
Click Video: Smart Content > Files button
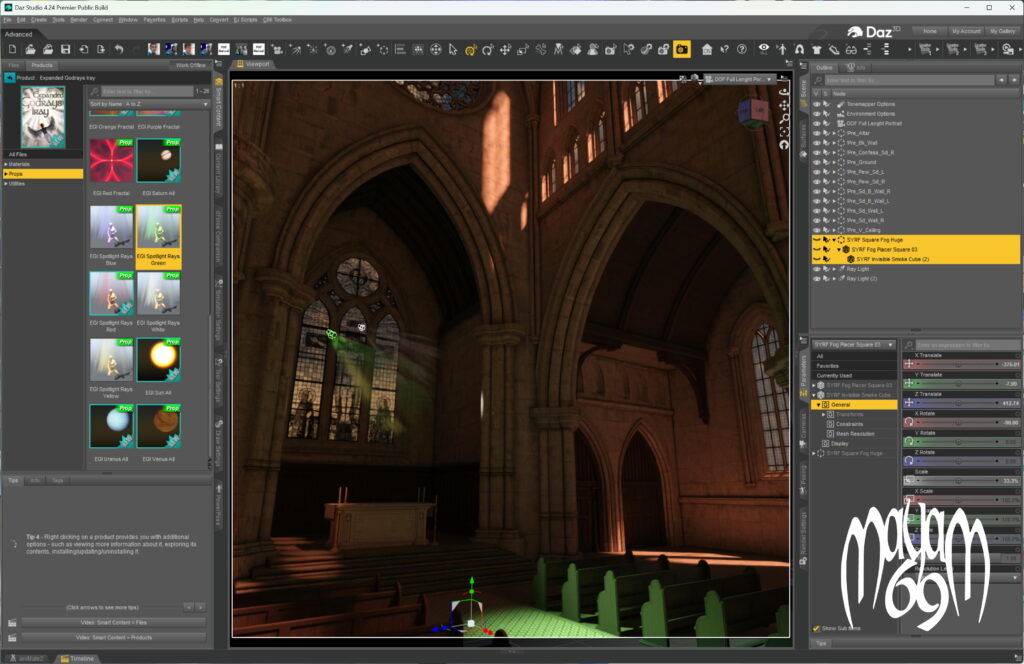[114, 623]
